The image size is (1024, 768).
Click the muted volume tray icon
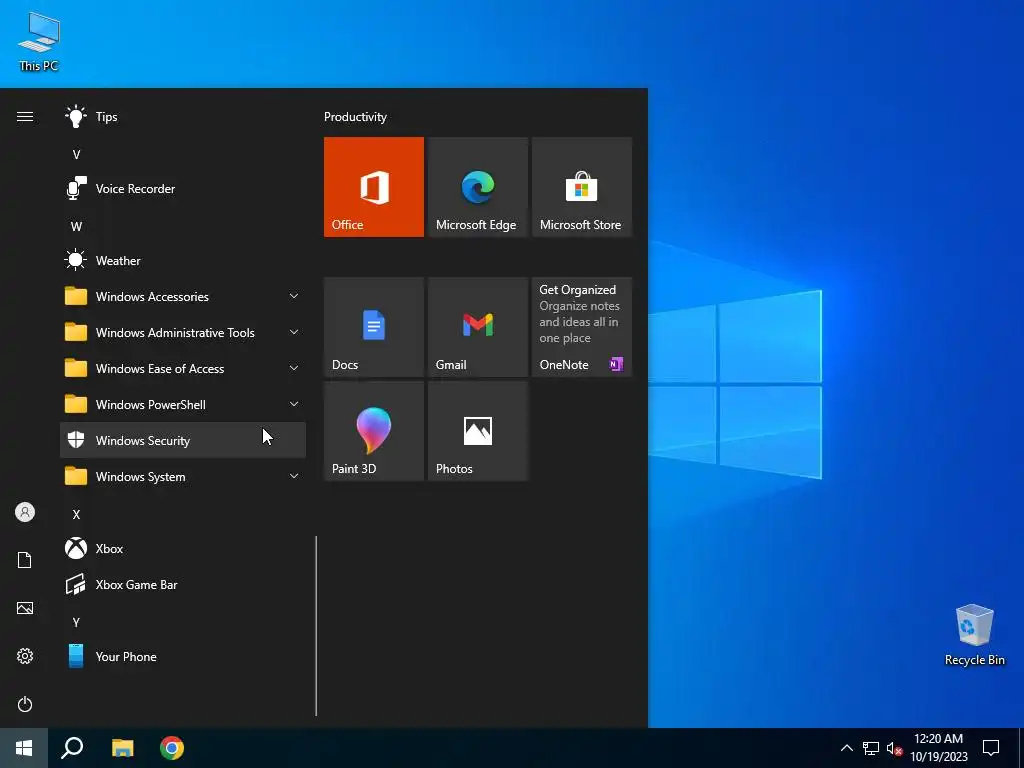pyautogui.click(x=894, y=748)
